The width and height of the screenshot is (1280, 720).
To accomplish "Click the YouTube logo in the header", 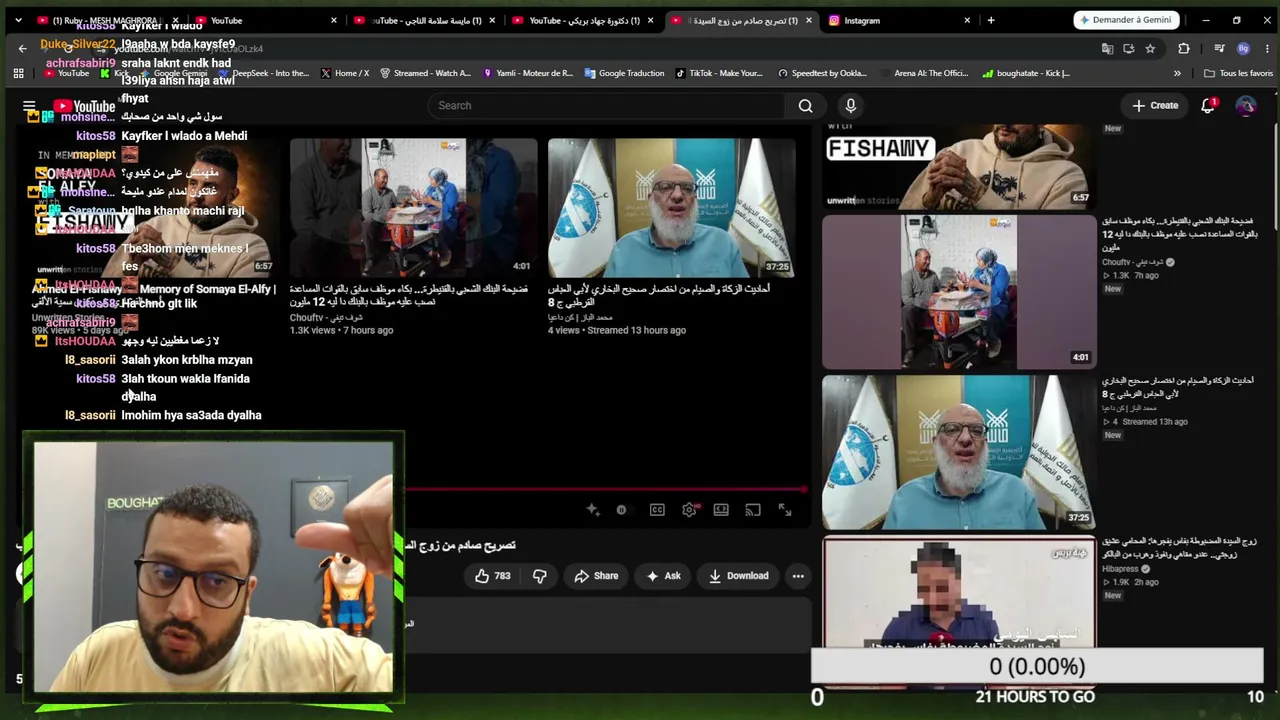I will (x=84, y=106).
